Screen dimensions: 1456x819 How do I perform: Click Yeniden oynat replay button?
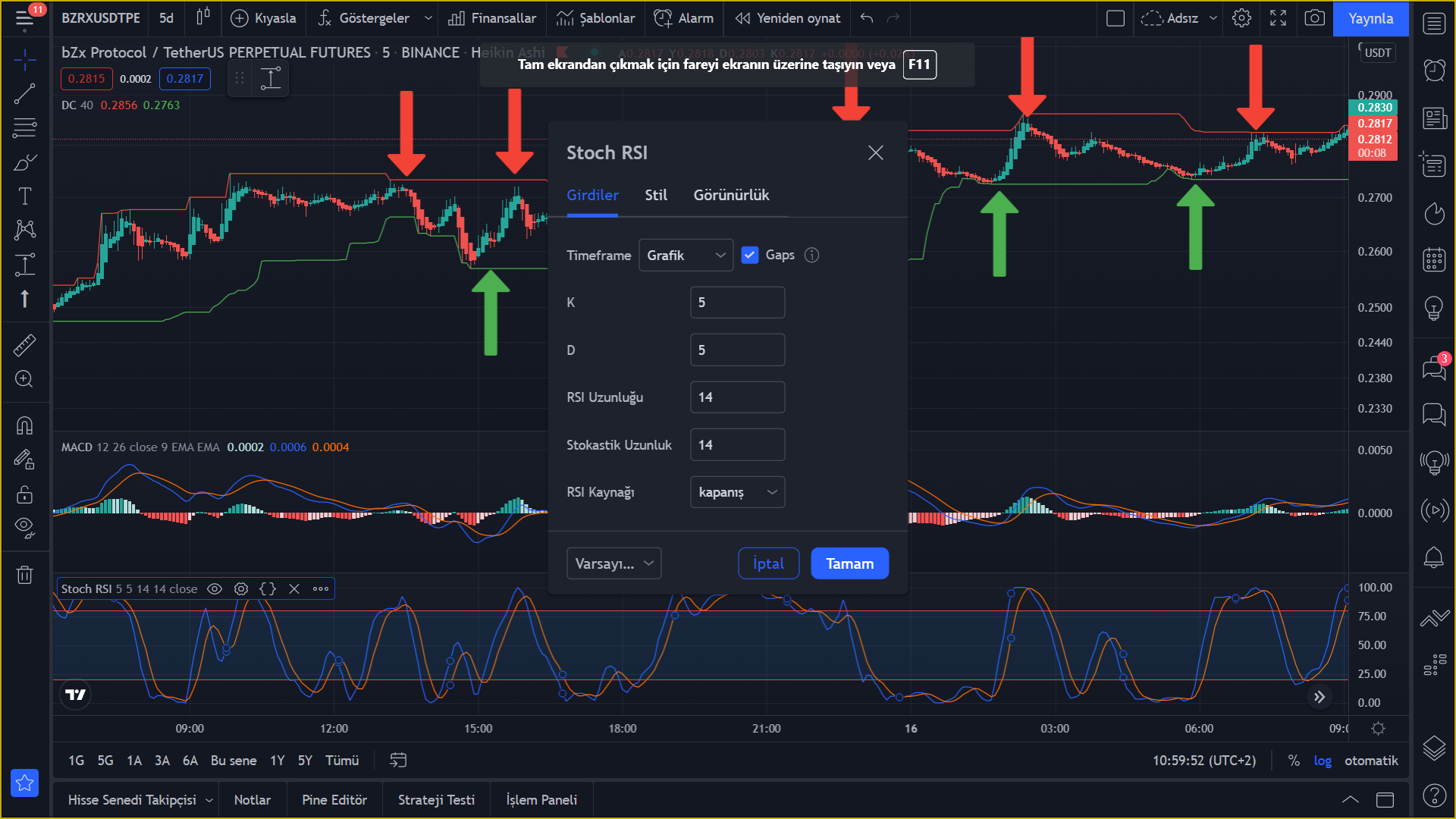point(787,18)
